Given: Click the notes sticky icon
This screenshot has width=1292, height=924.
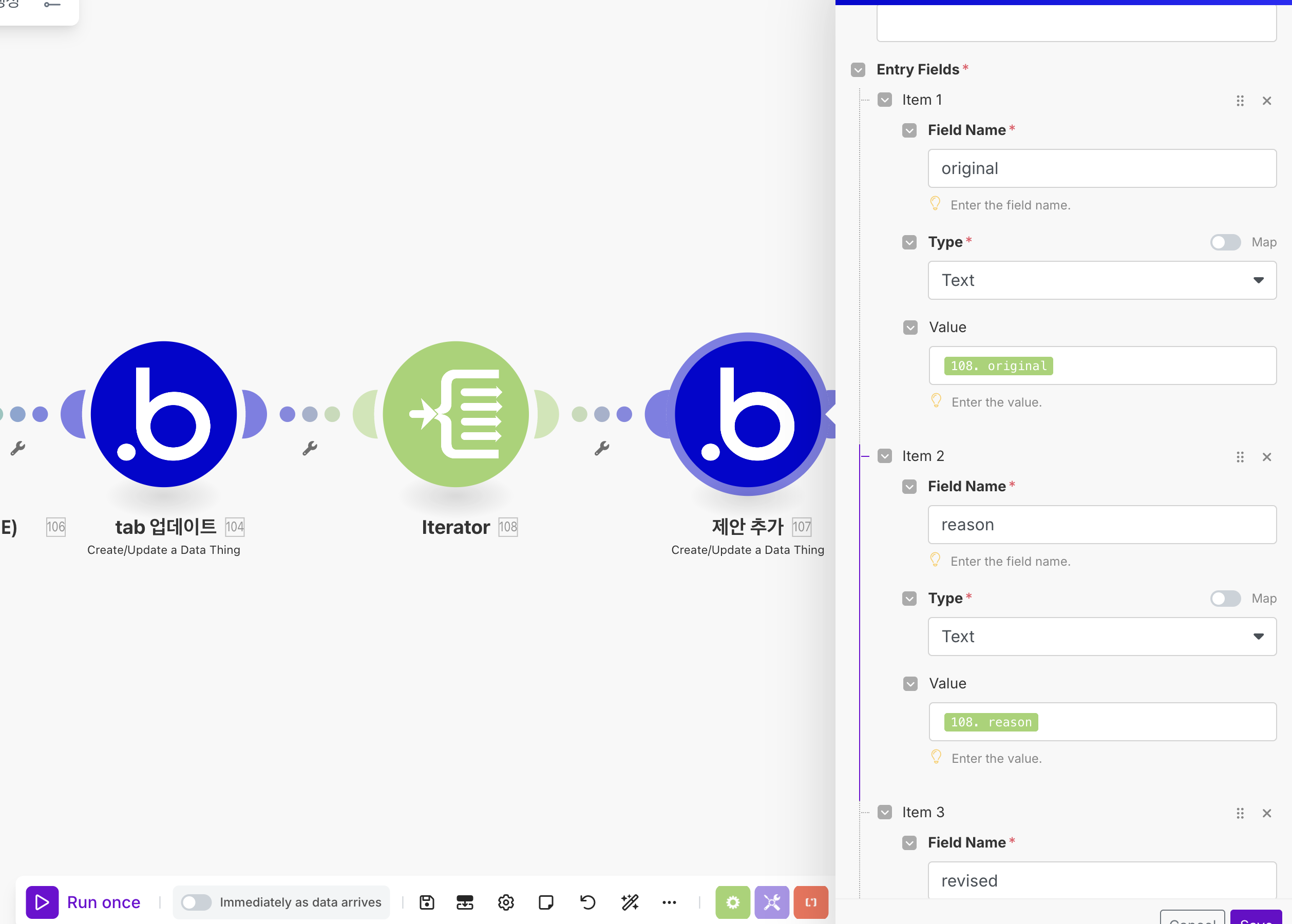Looking at the screenshot, I should pos(546,902).
